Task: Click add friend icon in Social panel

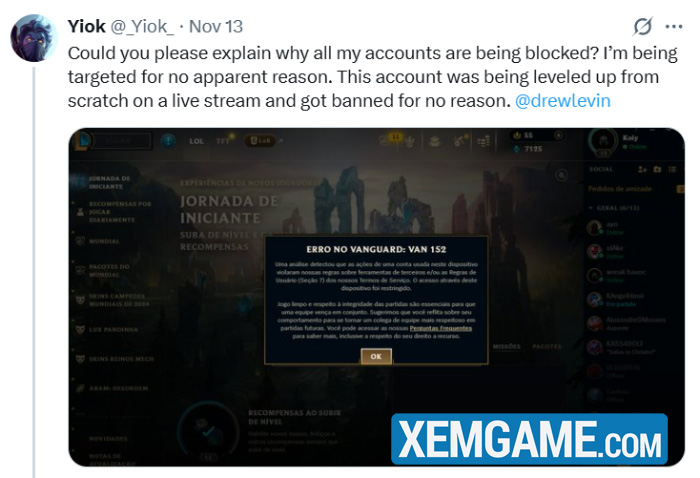Action: pyautogui.click(x=642, y=169)
